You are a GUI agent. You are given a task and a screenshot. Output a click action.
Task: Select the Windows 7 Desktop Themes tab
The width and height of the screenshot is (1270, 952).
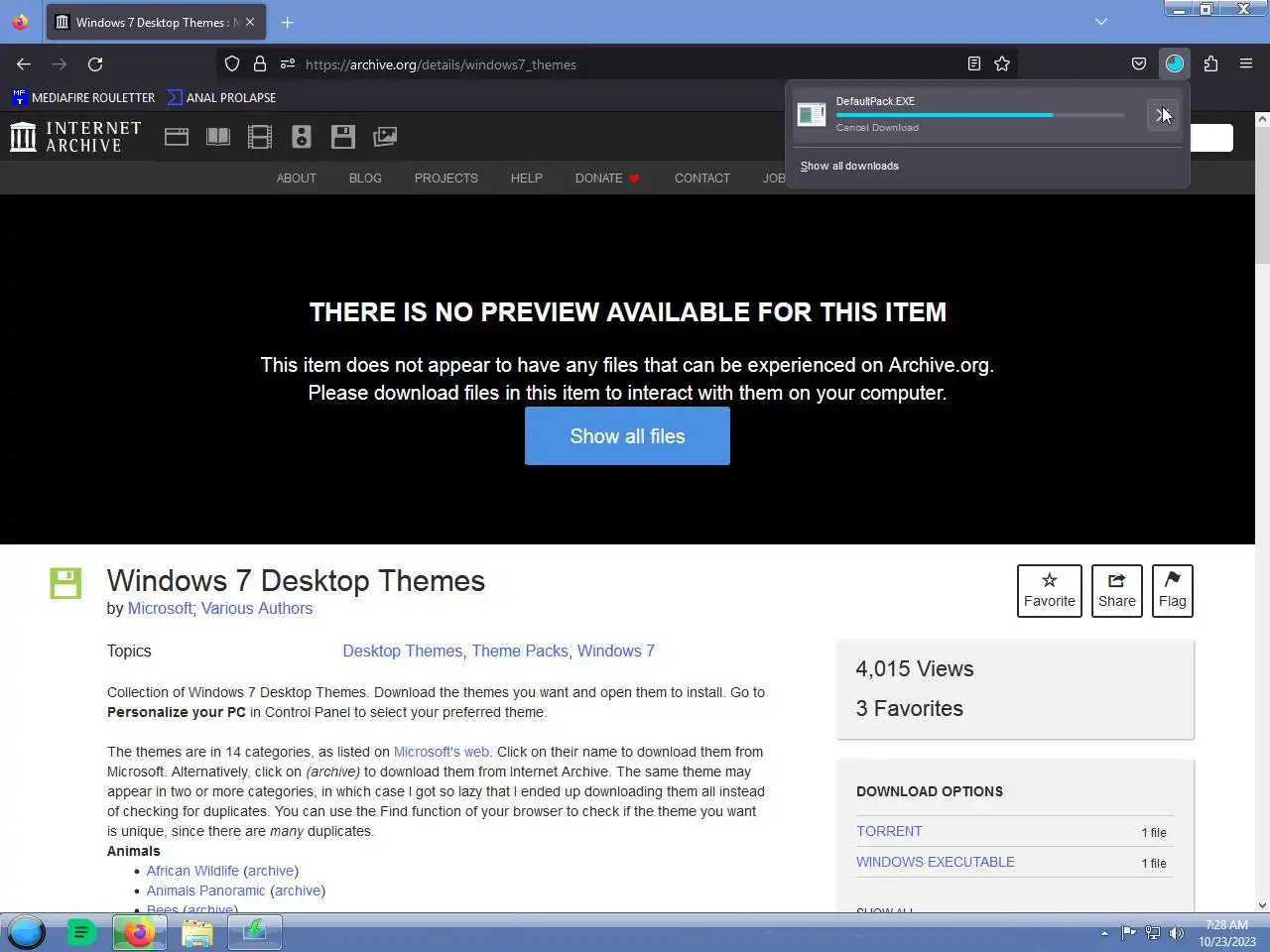click(x=156, y=22)
